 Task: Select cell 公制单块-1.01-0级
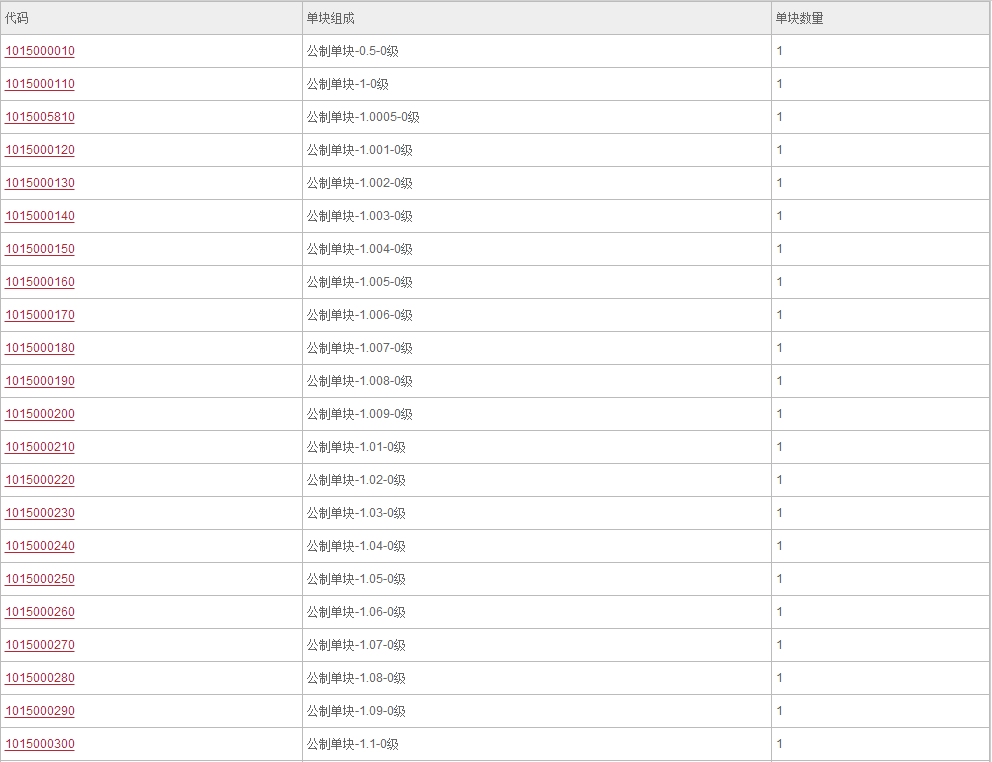(536, 447)
